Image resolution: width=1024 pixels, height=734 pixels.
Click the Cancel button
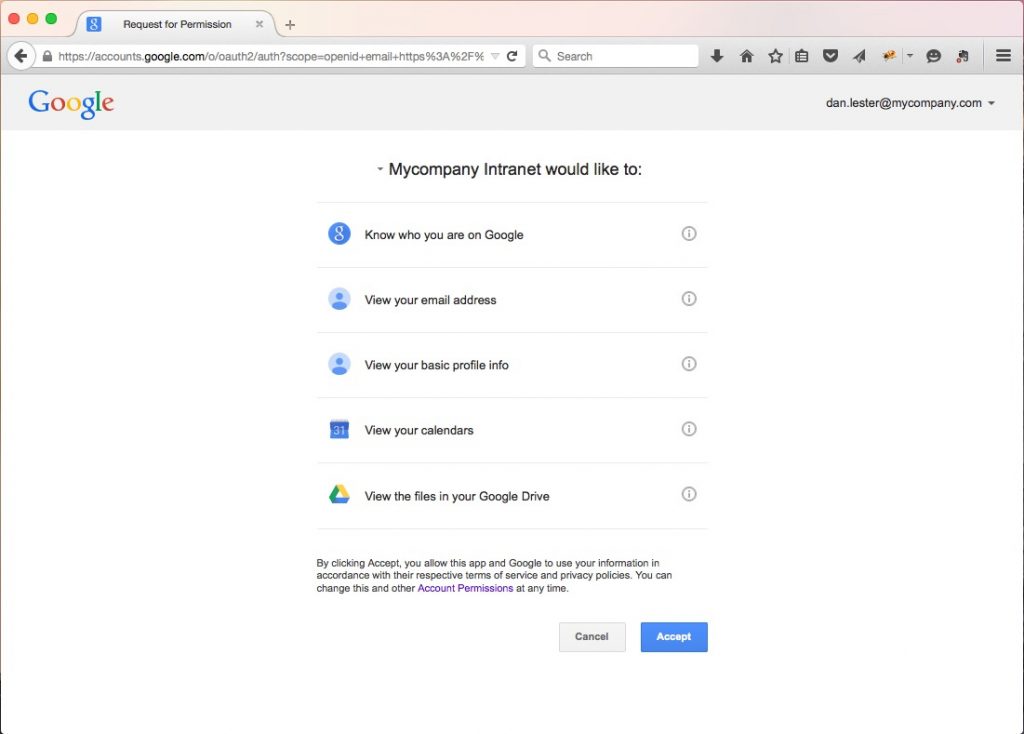pos(592,637)
